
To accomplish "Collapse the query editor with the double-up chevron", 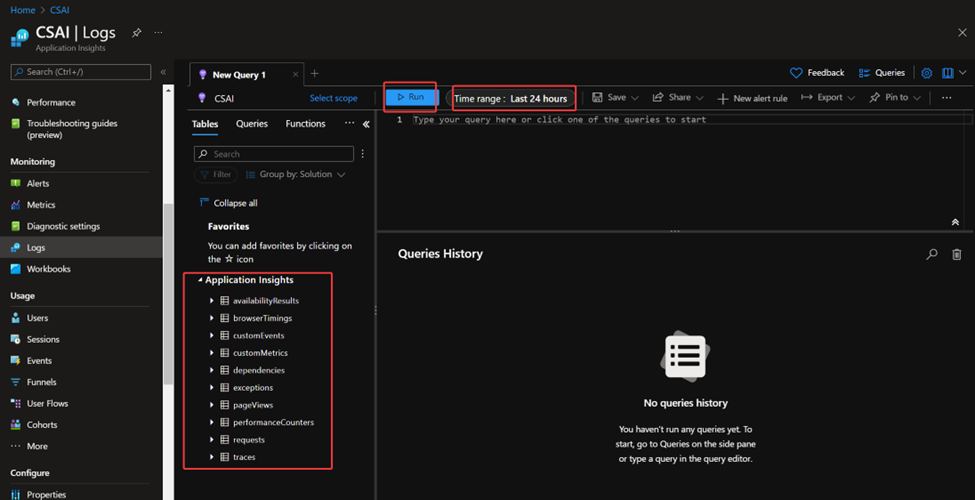I will [x=955, y=223].
